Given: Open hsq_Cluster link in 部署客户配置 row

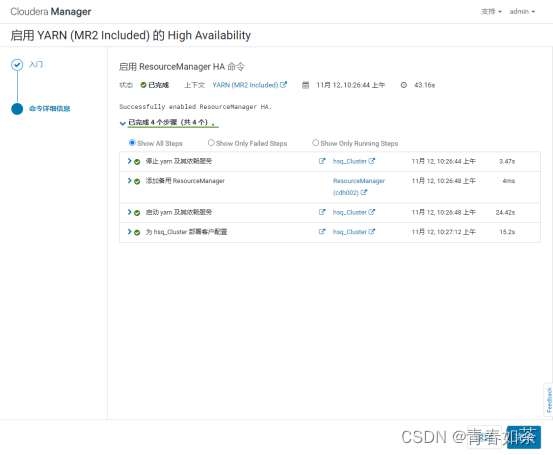Looking at the screenshot, I should 350,232.
